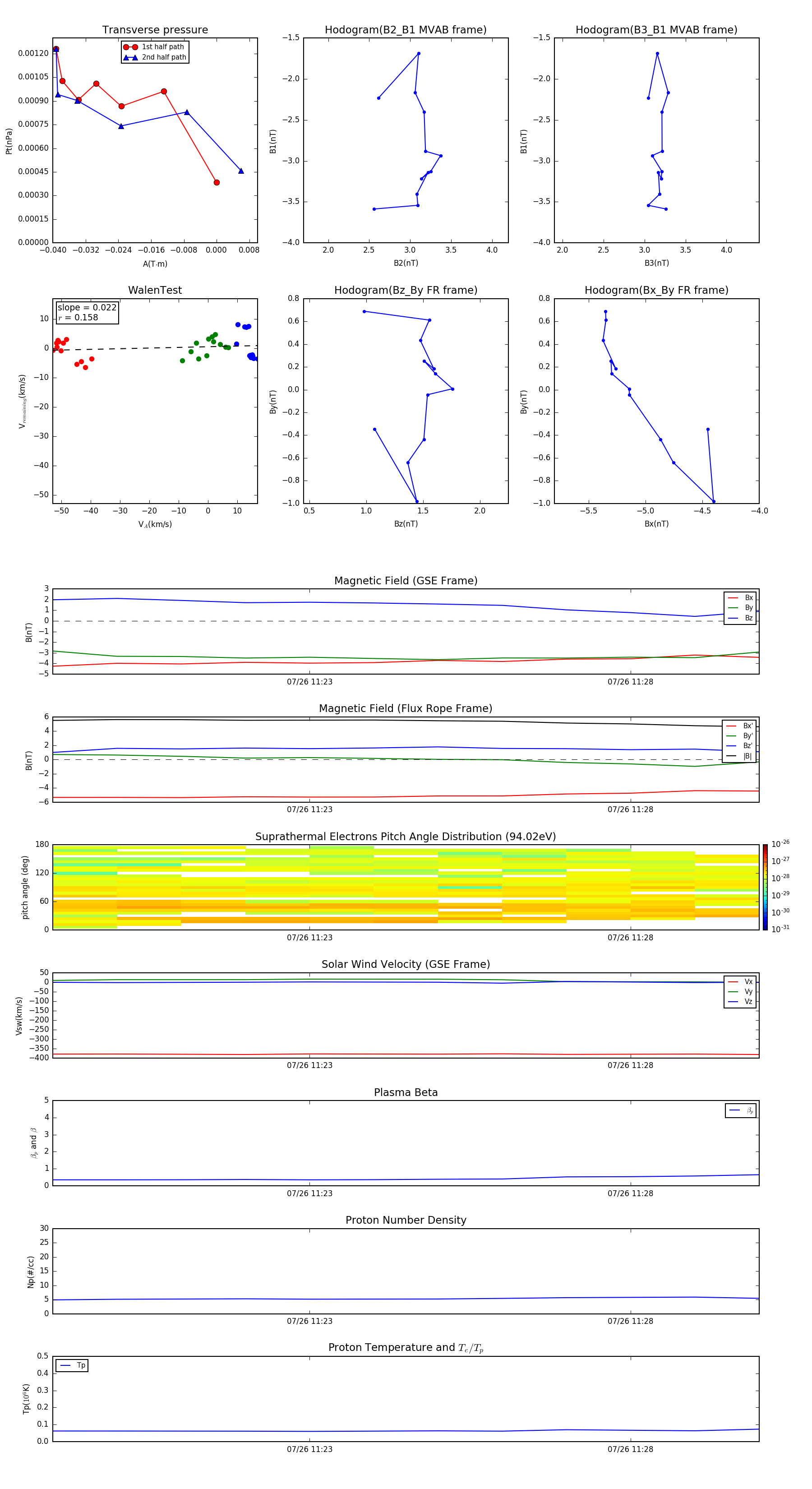Screen dimensions: 812x1489
Task: Click the "Np(#/cc)" axis label
Action: point(31,1272)
